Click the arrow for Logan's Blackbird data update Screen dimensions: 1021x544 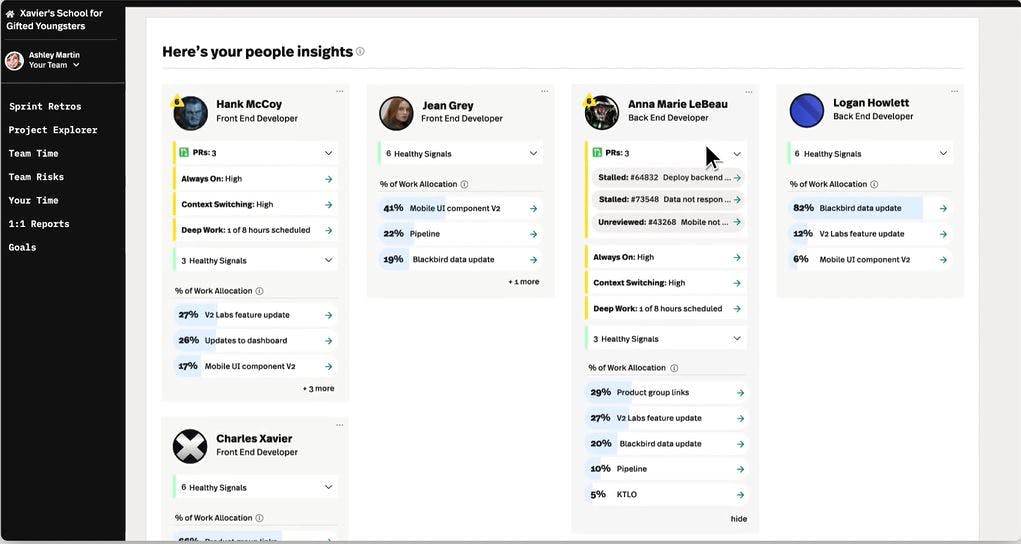pyautogui.click(x=943, y=208)
